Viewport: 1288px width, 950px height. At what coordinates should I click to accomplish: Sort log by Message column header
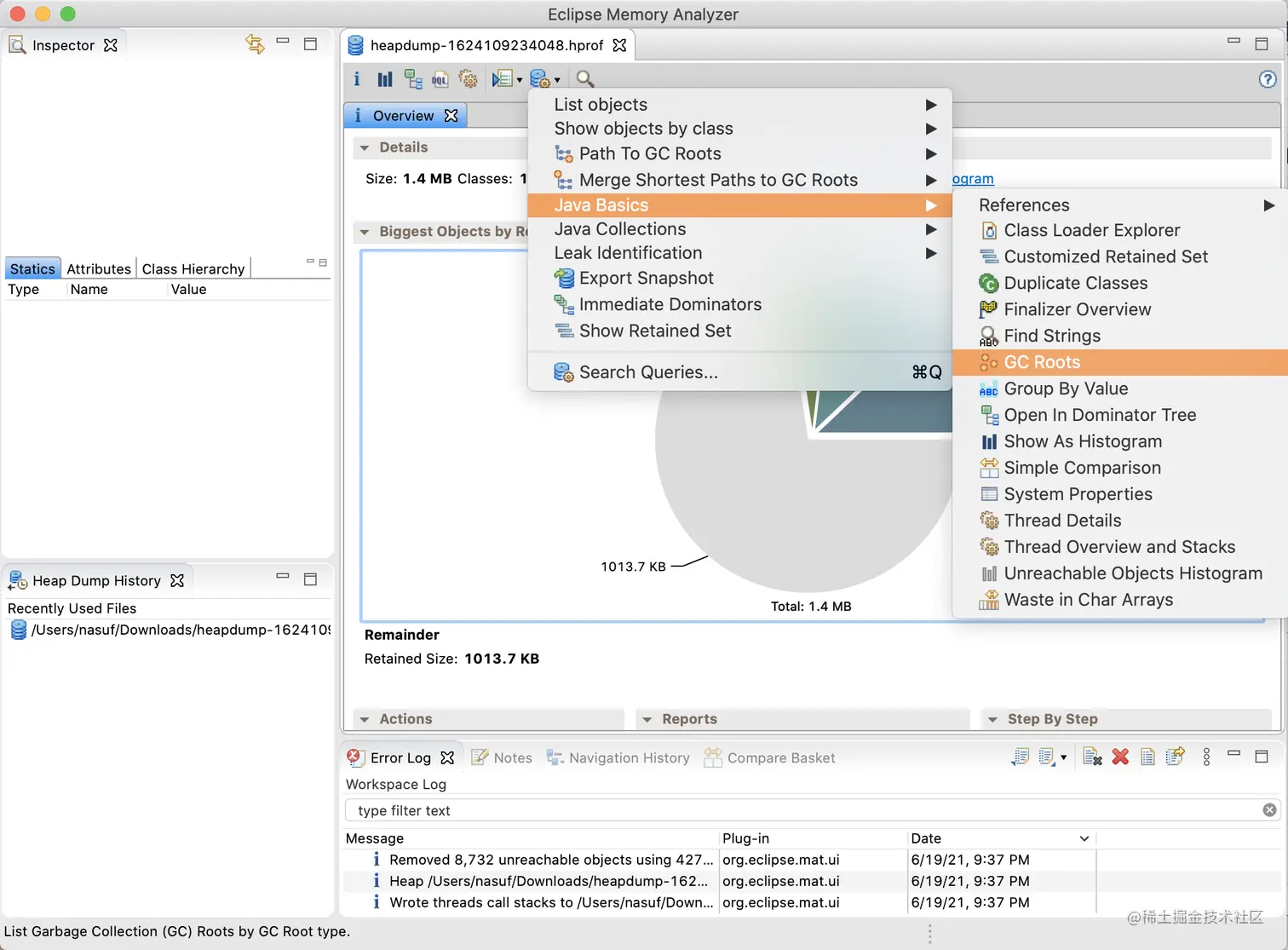(532, 838)
